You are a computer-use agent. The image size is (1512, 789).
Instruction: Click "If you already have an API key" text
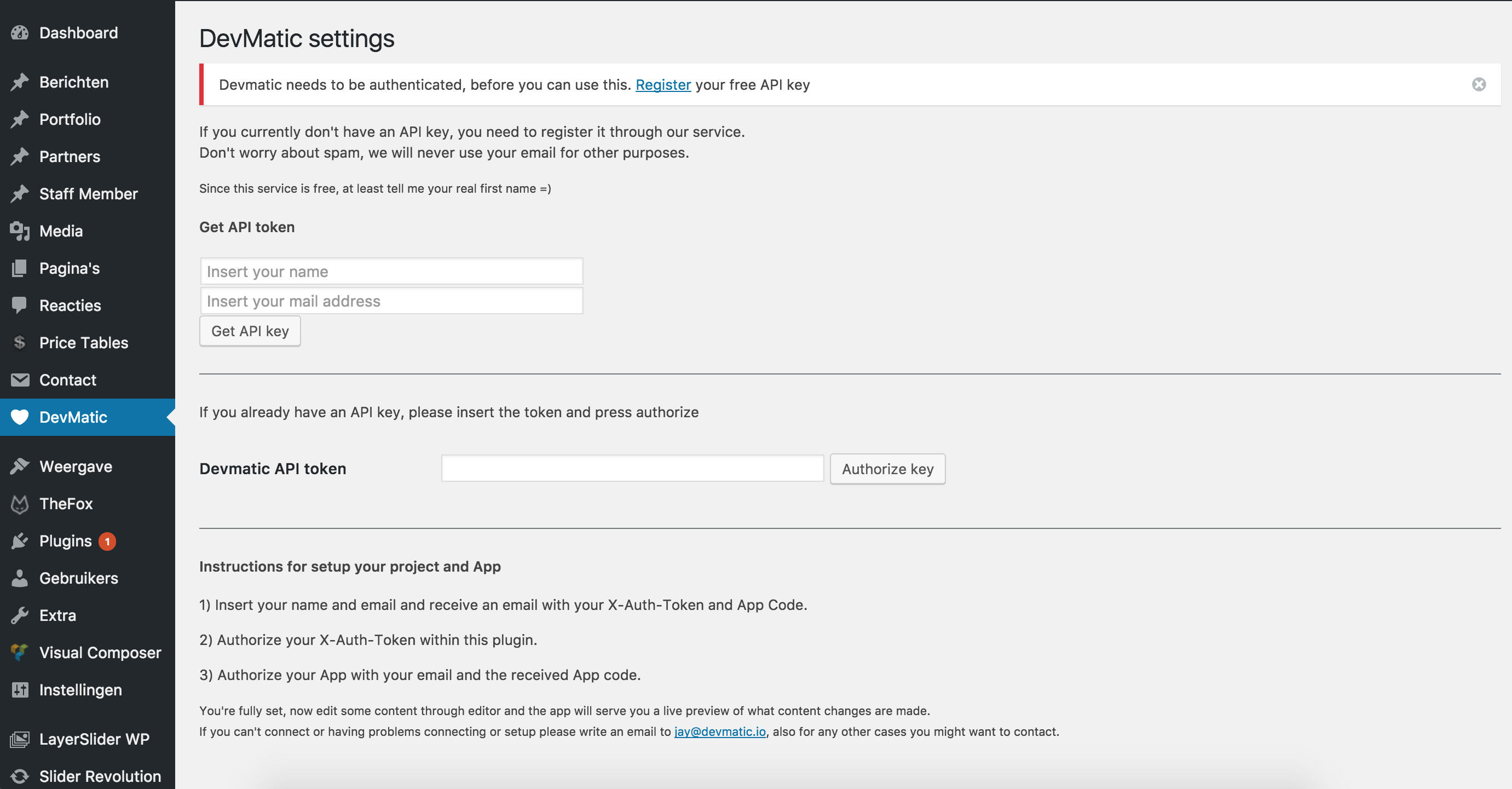[449, 412]
